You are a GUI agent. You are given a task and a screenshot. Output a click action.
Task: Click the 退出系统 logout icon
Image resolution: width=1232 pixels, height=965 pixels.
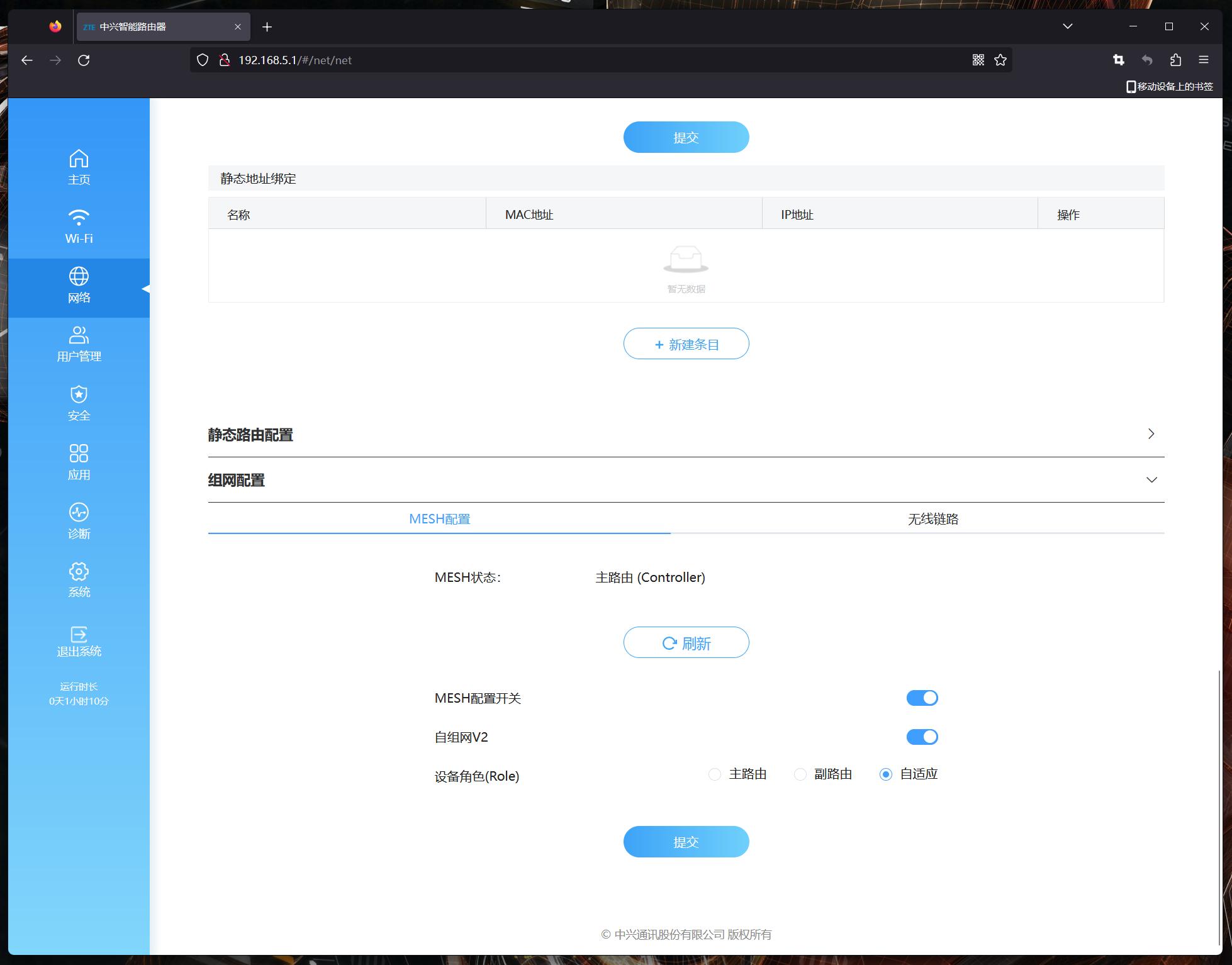tap(79, 634)
